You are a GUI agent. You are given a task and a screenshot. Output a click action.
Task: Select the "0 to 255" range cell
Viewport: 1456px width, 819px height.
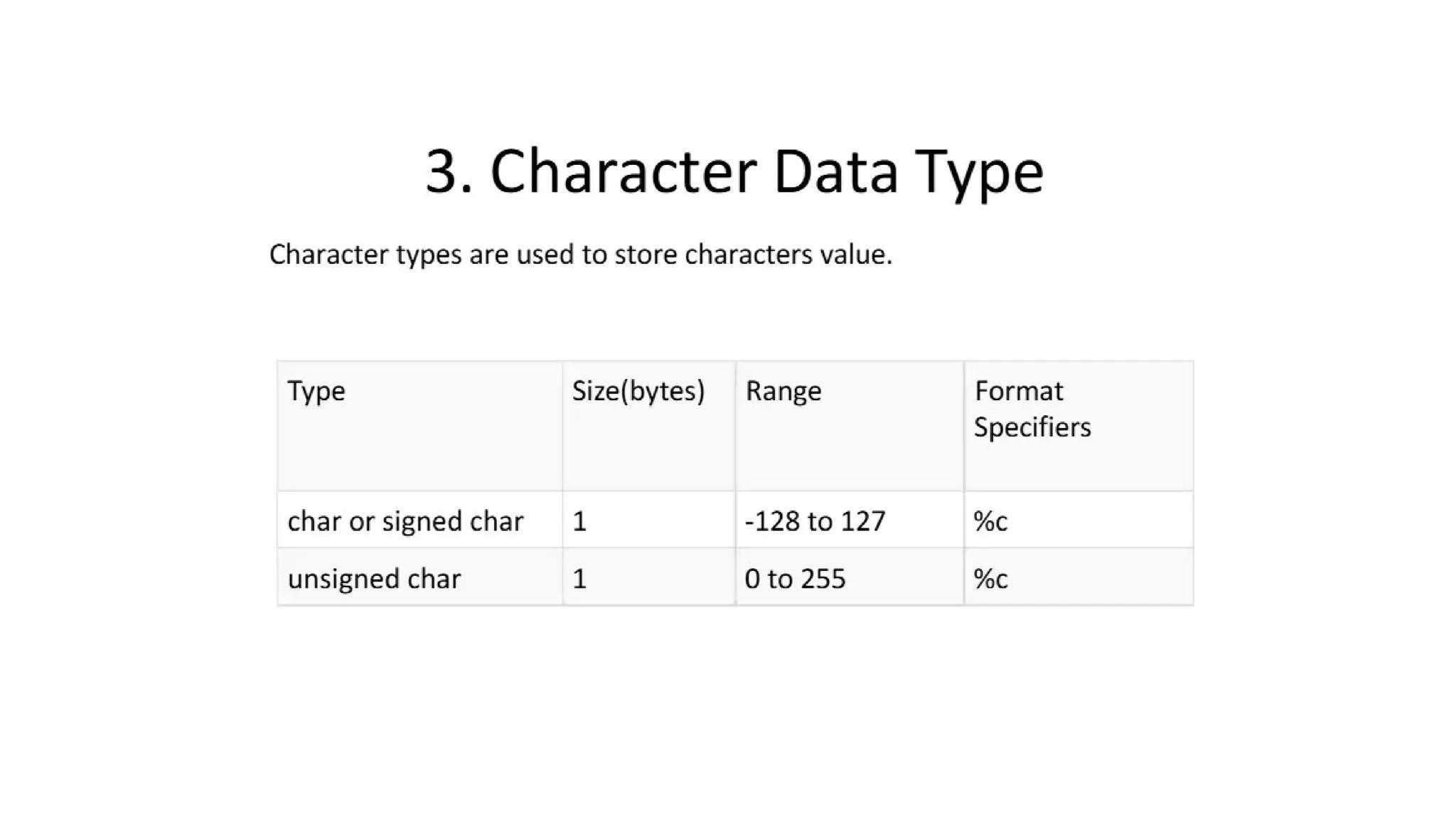(795, 579)
